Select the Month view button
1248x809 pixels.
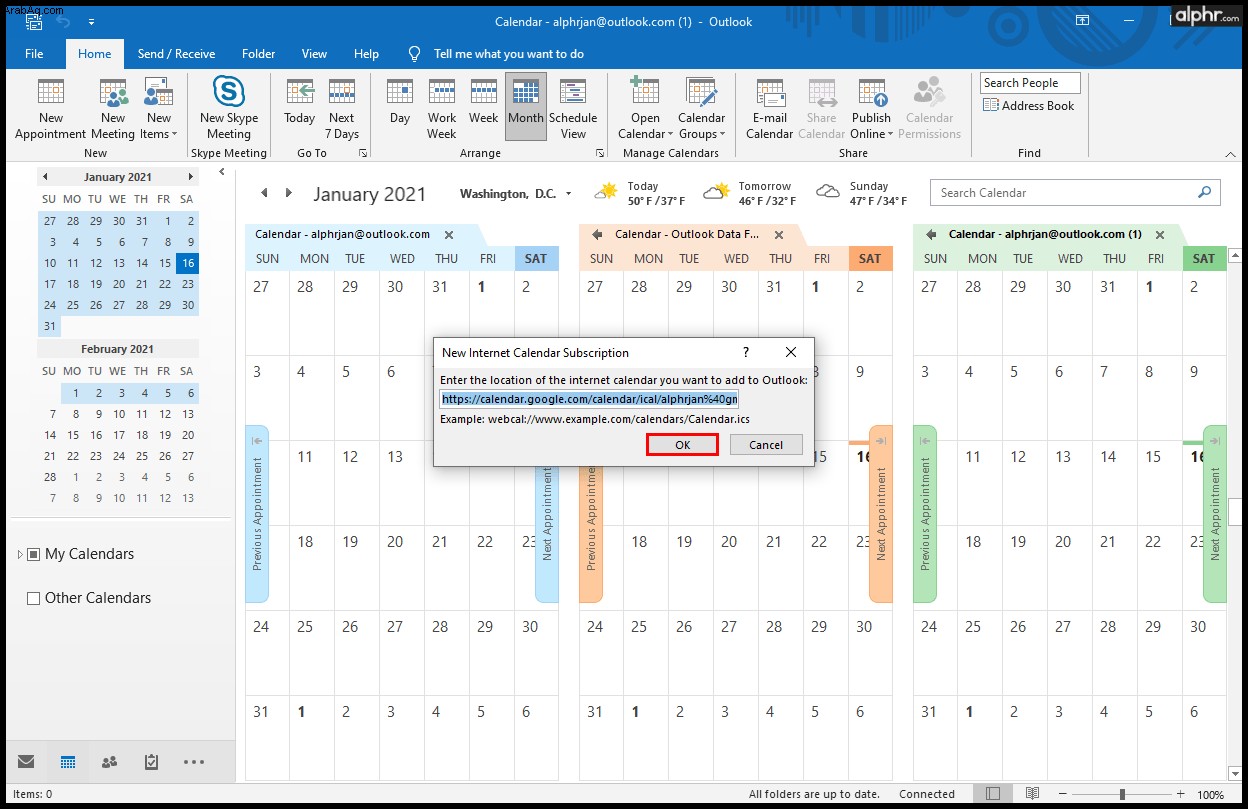coord(526,106)
